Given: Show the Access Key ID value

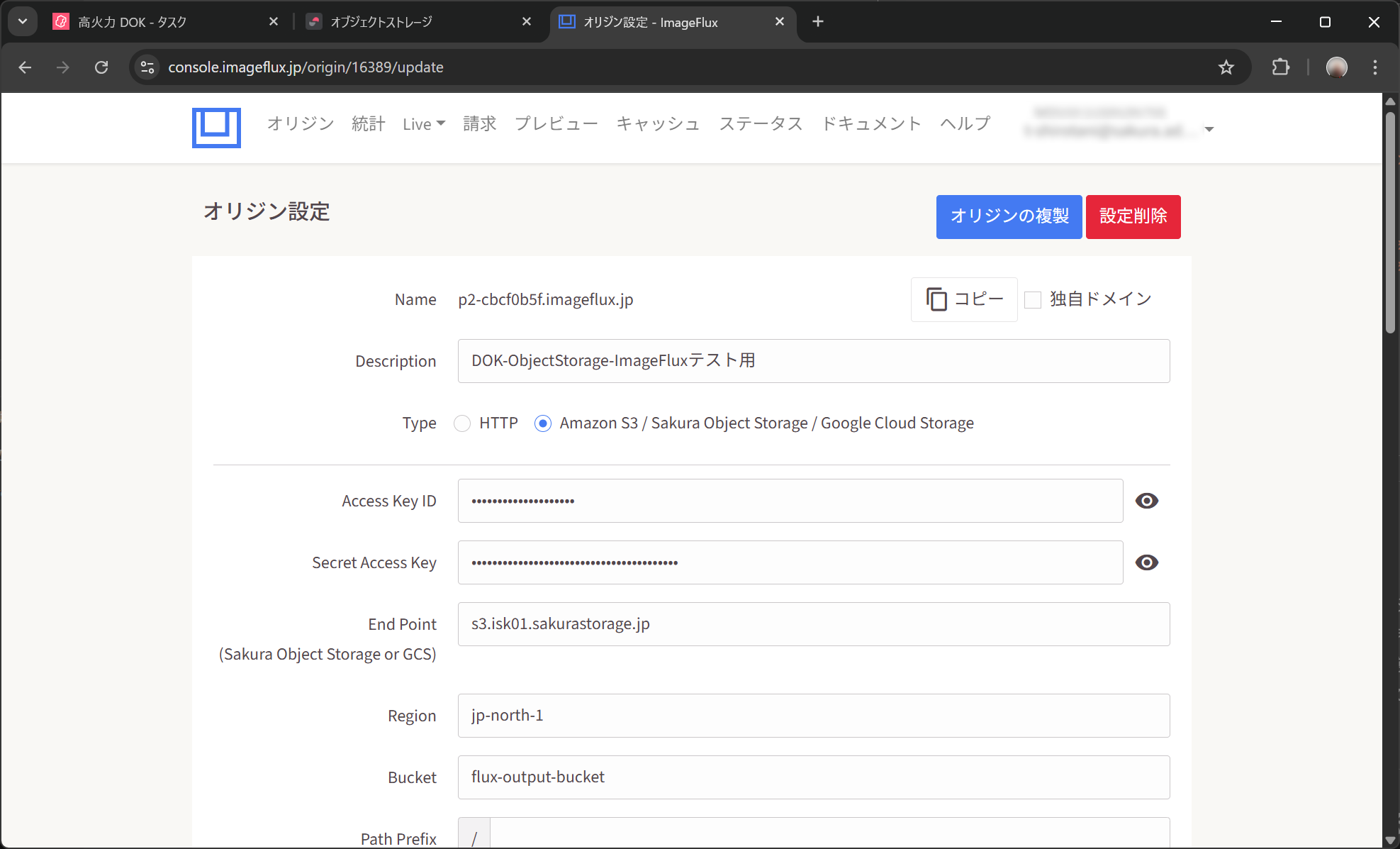Looking at the screenshot, I should tap(1146, 501).
